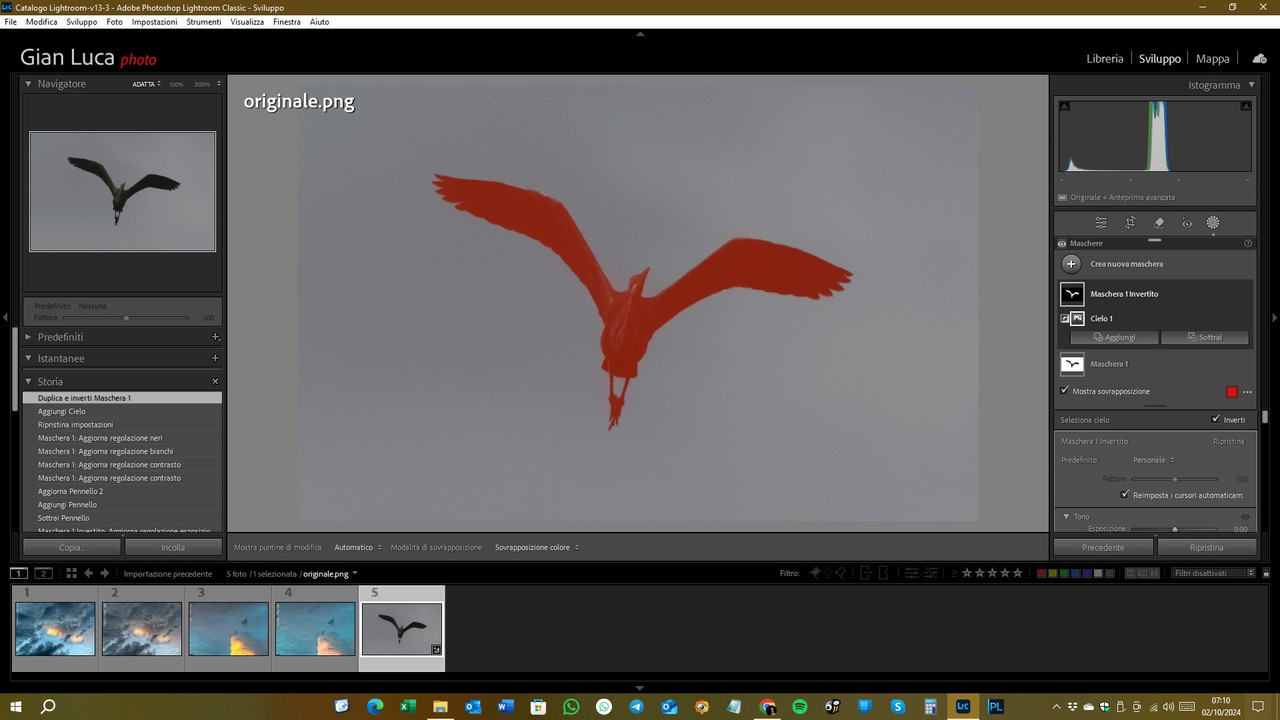The height and width of the screenshot is (720, 1280).
Task: Collapse the Tono section triangle
Action: click(x=1067, y=517)
